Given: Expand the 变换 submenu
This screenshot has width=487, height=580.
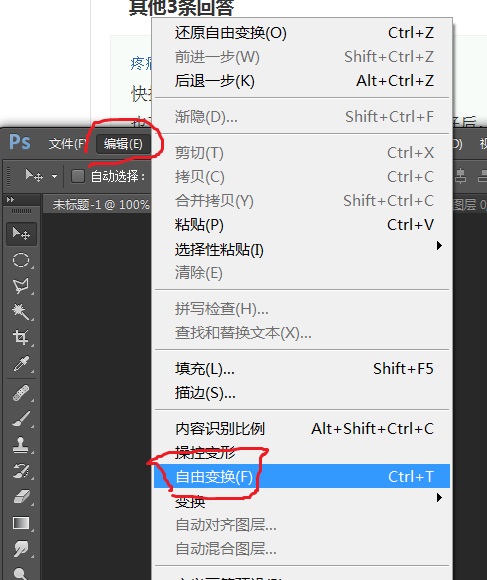Looking at the screenshot, I should click(x=302, y=501).
